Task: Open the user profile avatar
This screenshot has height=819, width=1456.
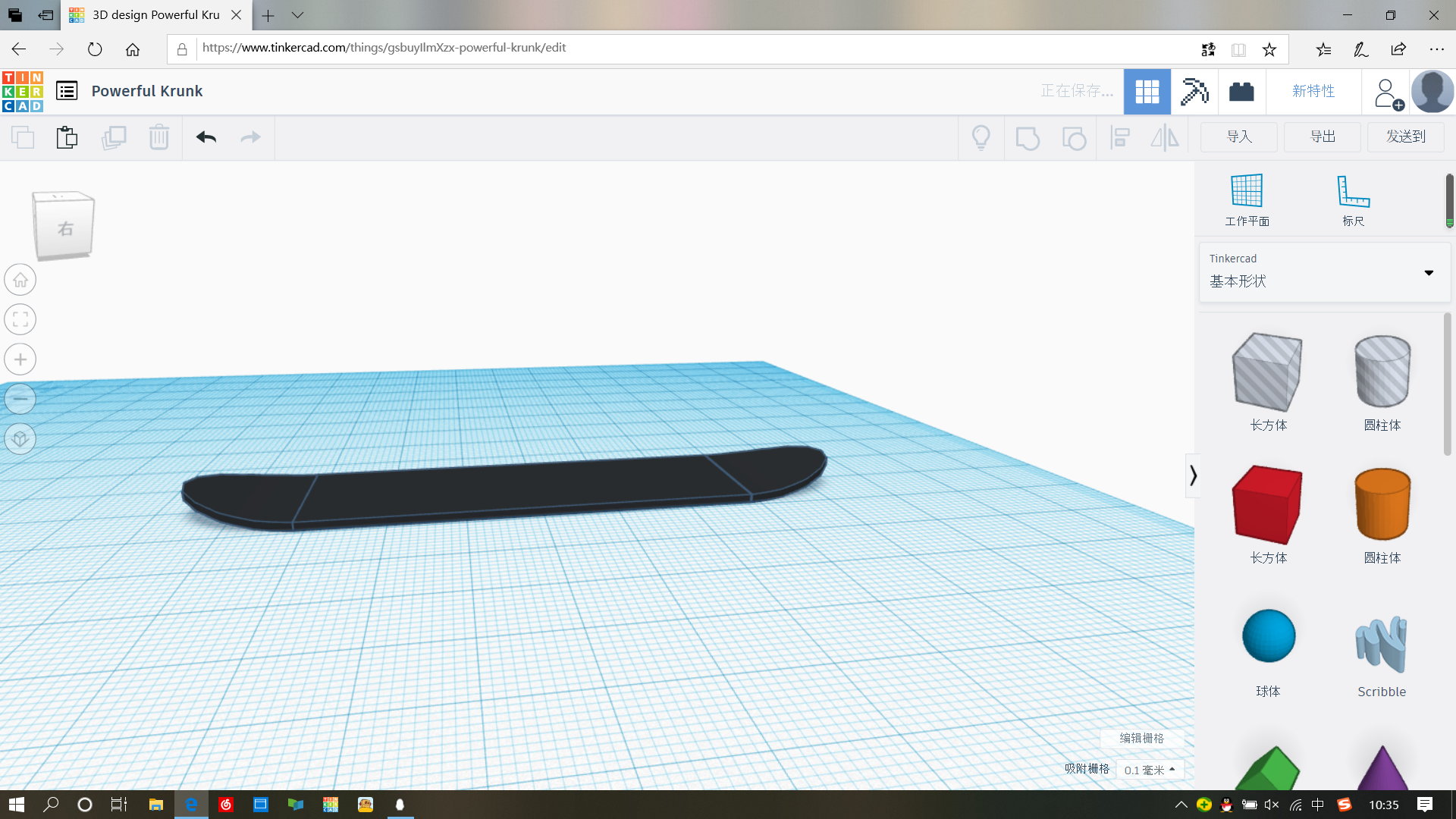Action: click(x=1432, y=91)
